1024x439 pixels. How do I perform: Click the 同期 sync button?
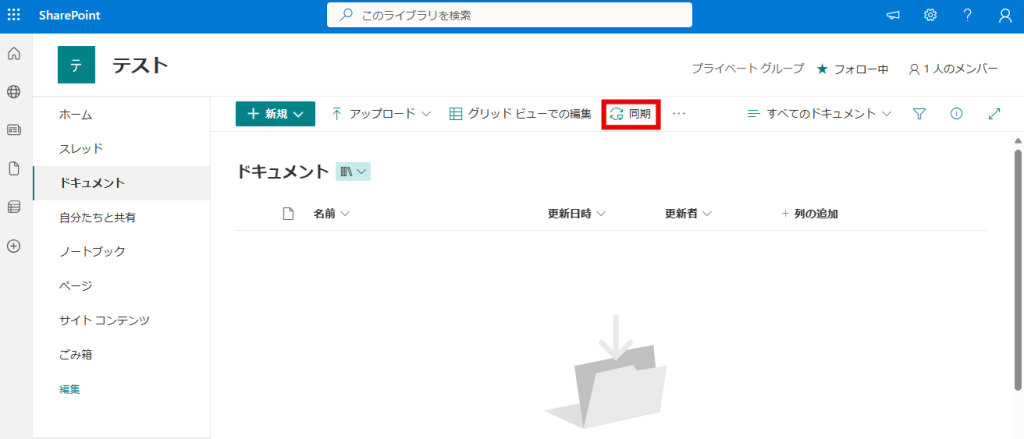[x=630, y=114]
